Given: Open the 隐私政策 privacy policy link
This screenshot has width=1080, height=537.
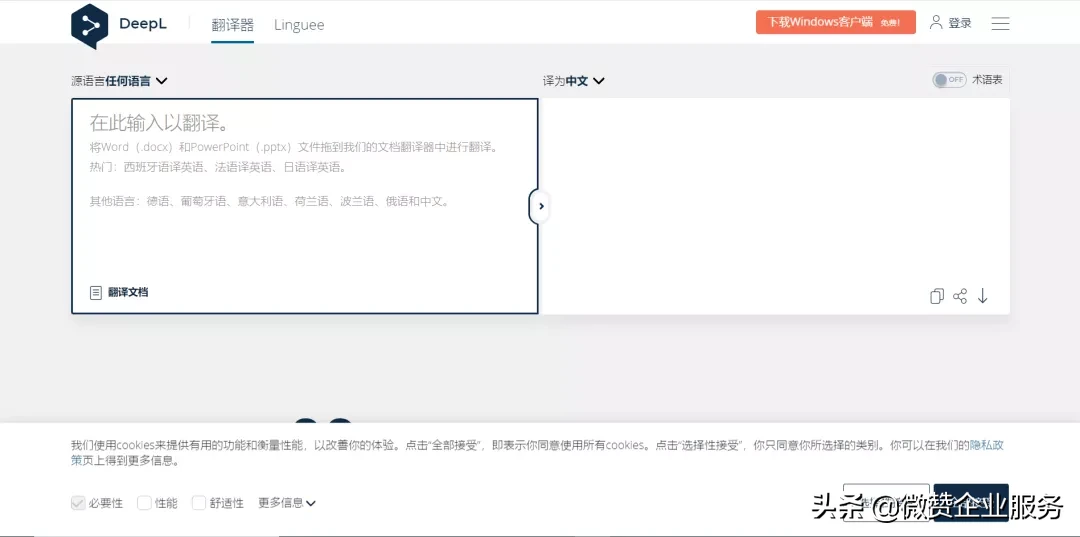Looking at the screenshot, I should [987, 445].
